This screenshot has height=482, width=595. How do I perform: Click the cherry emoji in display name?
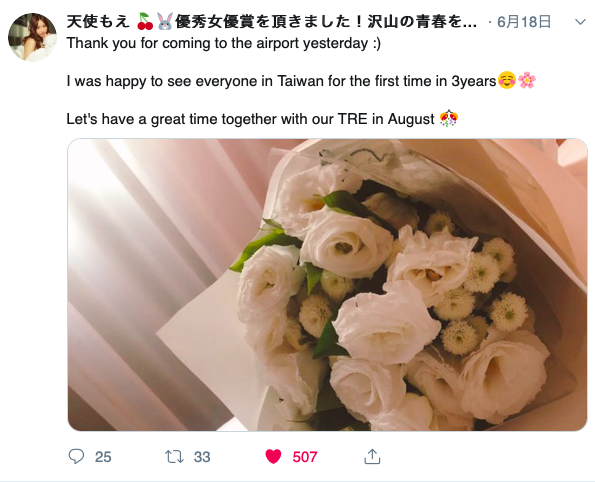[145, 22]
